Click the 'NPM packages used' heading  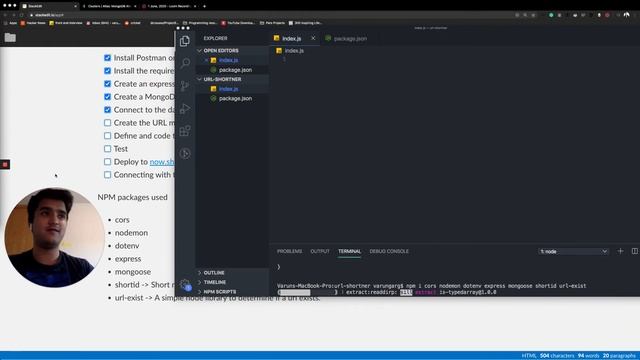(x=132, y=197)
